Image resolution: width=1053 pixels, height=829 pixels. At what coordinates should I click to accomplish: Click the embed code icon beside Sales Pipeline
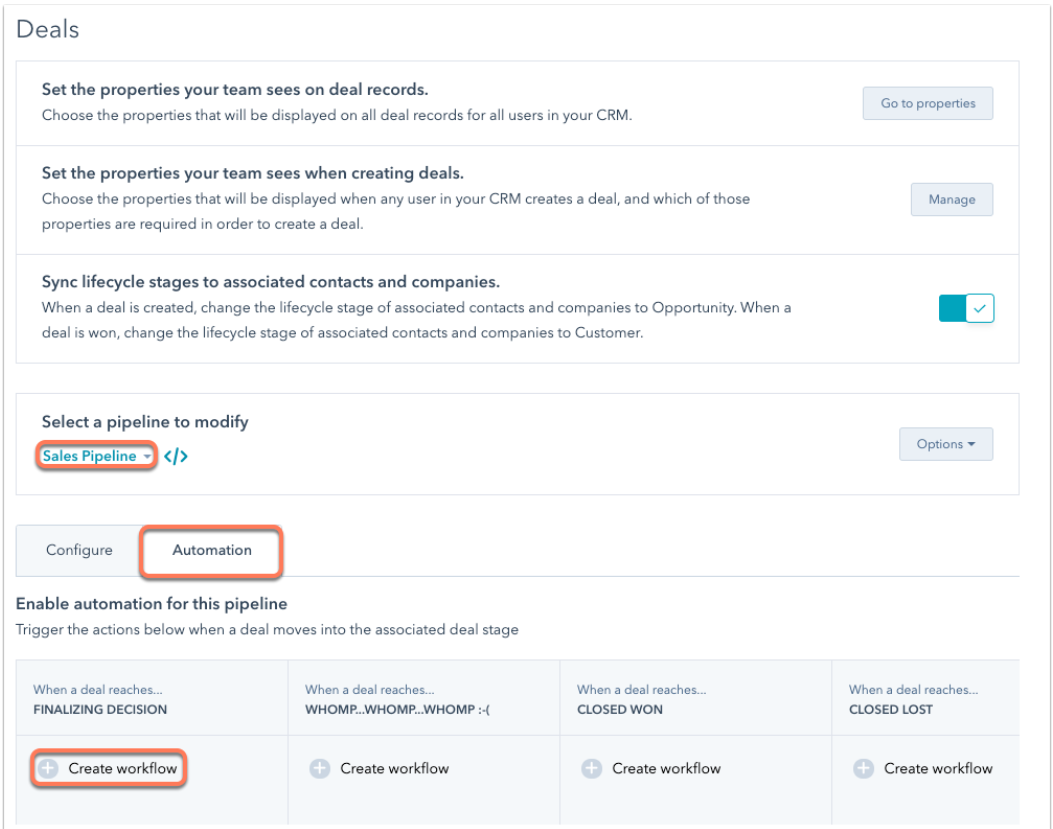[175, 456]
